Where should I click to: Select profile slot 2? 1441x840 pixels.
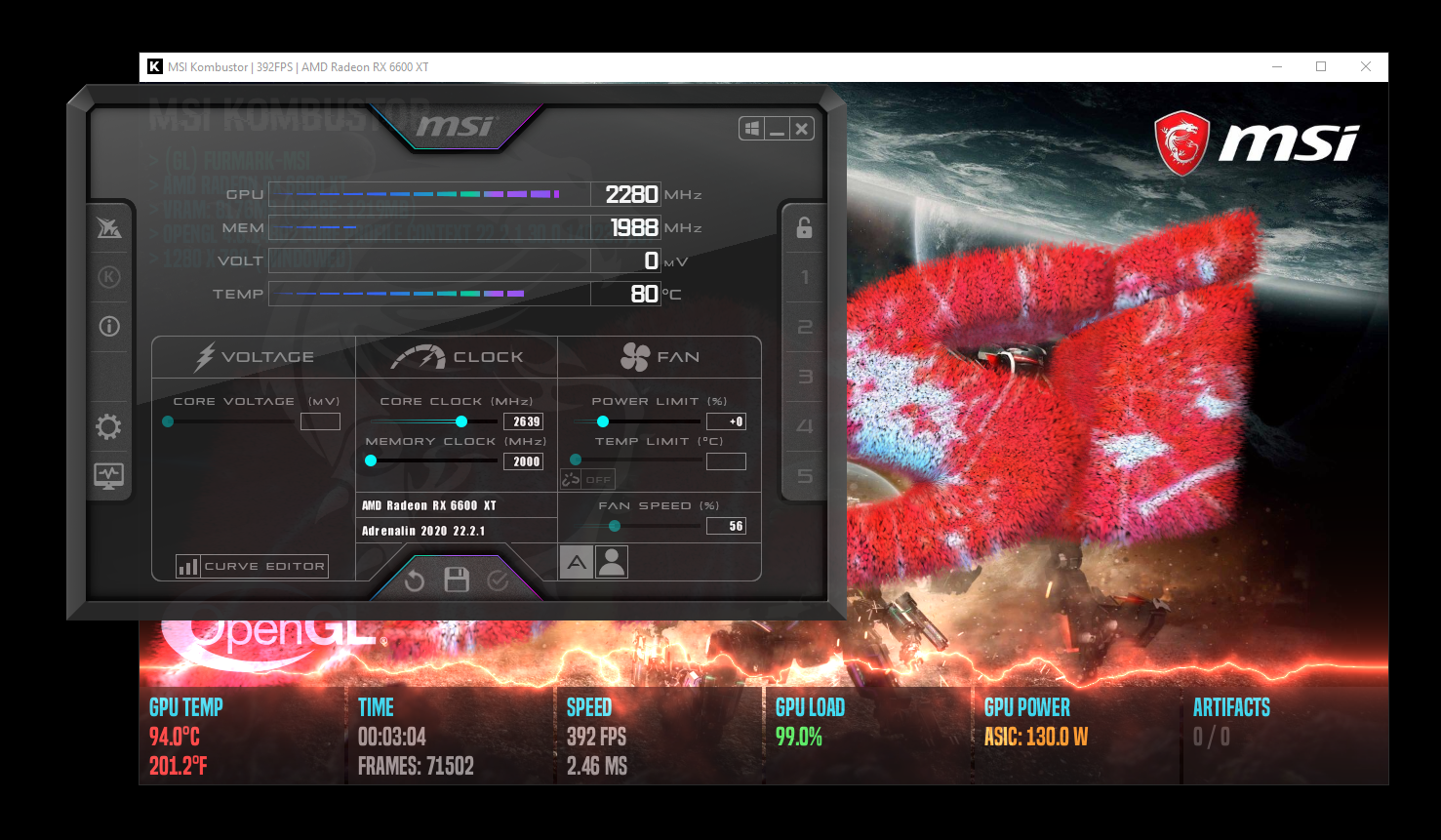pos(805,327)
